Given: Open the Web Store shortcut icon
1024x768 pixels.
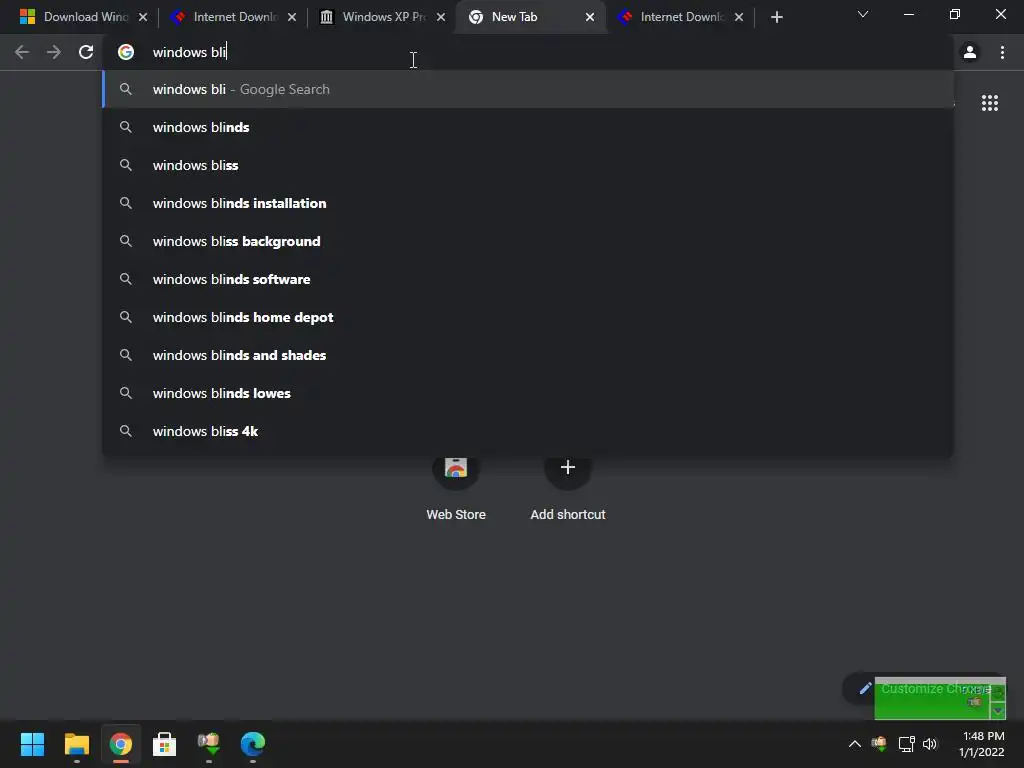Looking at the screenshot, I should 456,468.
